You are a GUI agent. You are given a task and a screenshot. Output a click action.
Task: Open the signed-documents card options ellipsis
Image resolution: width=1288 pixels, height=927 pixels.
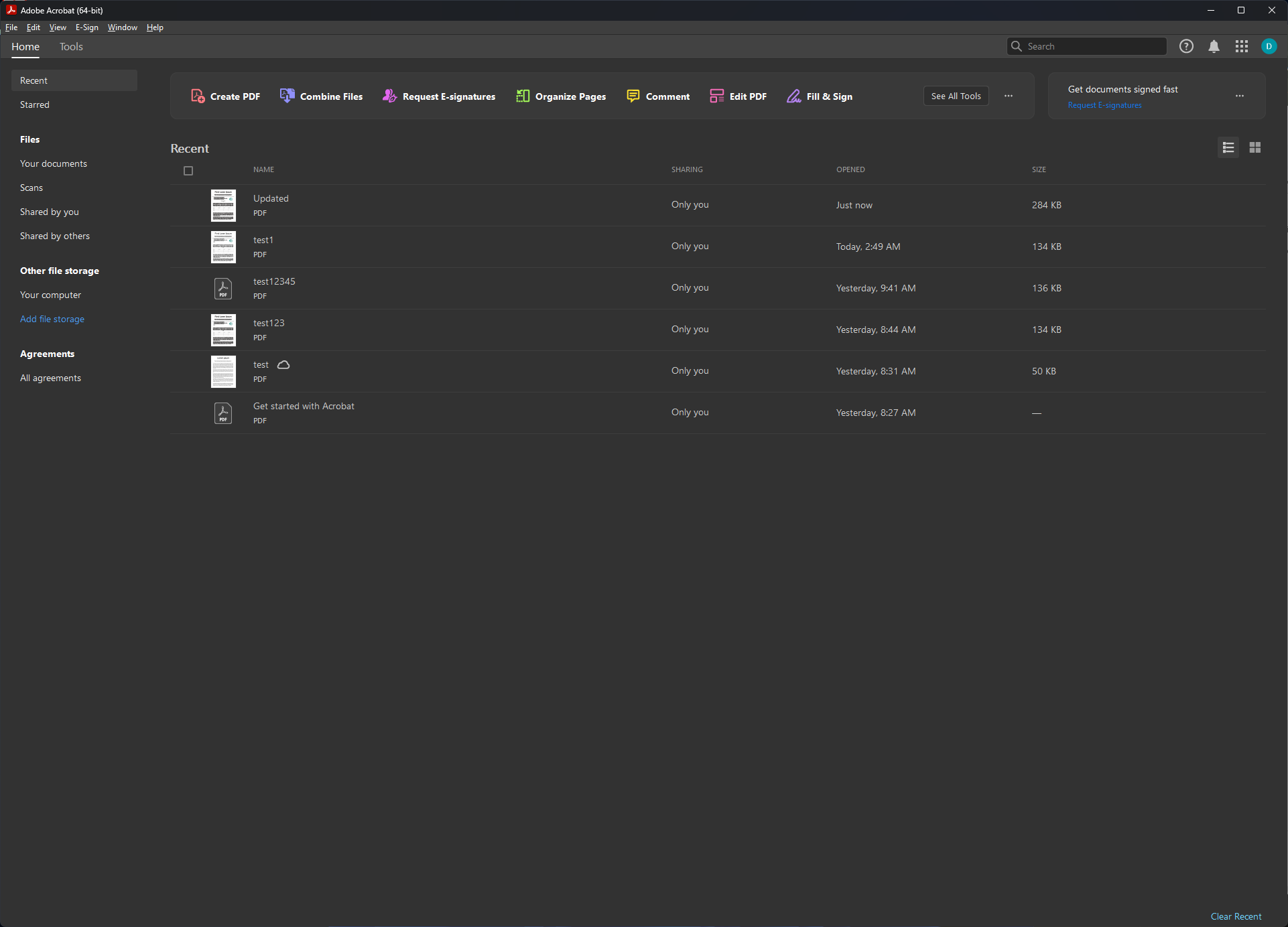point(1239,96)
